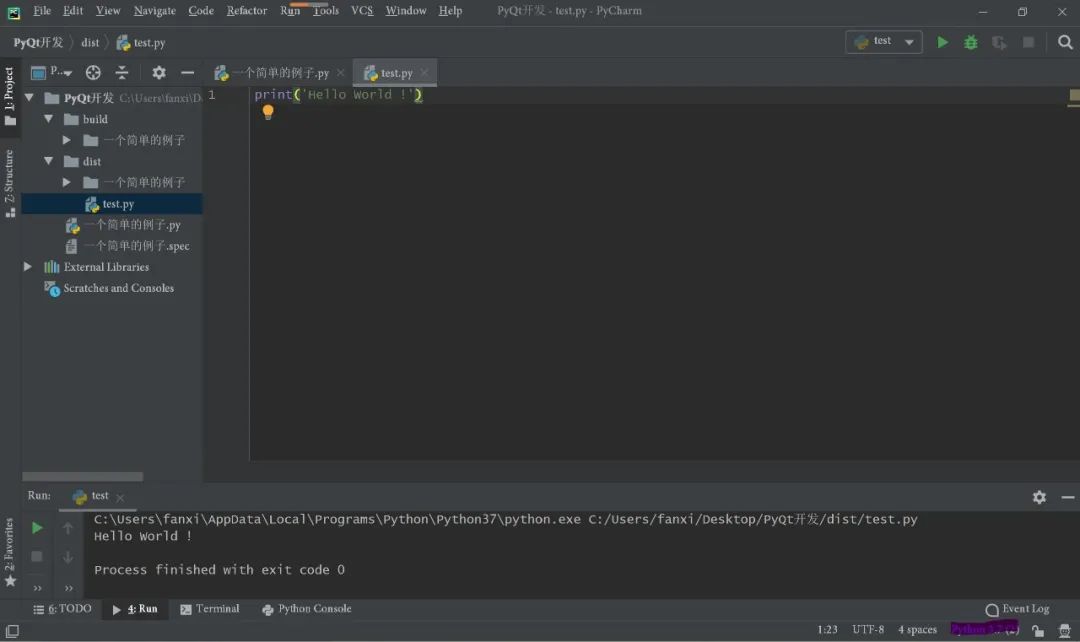Viewport: 1080px width, 642px height.
Task: Click PyQt开发 in the breadcrumb path
Action: coord(39,43)
